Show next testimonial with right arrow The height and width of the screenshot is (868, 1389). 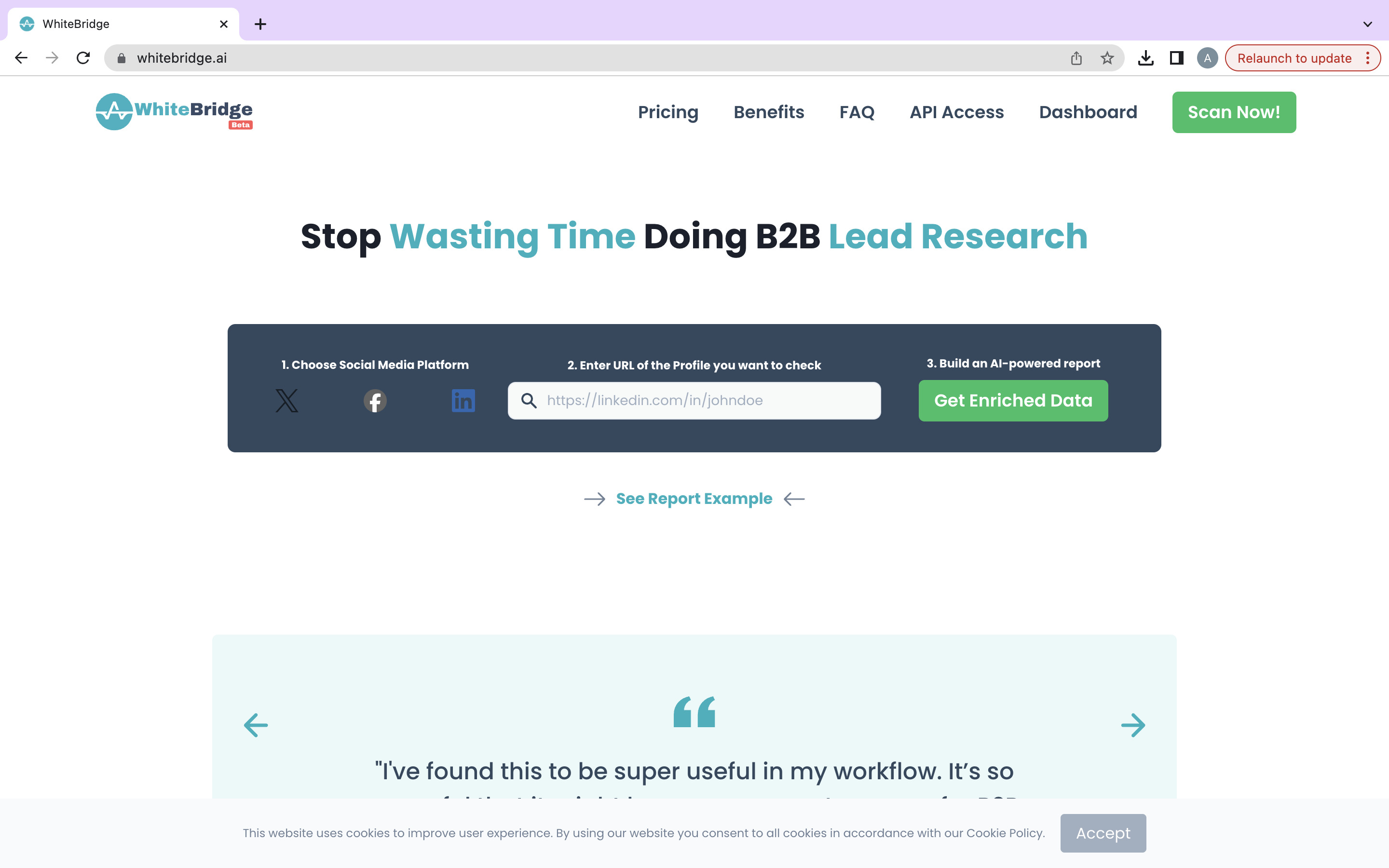(x=1132, y=725)
